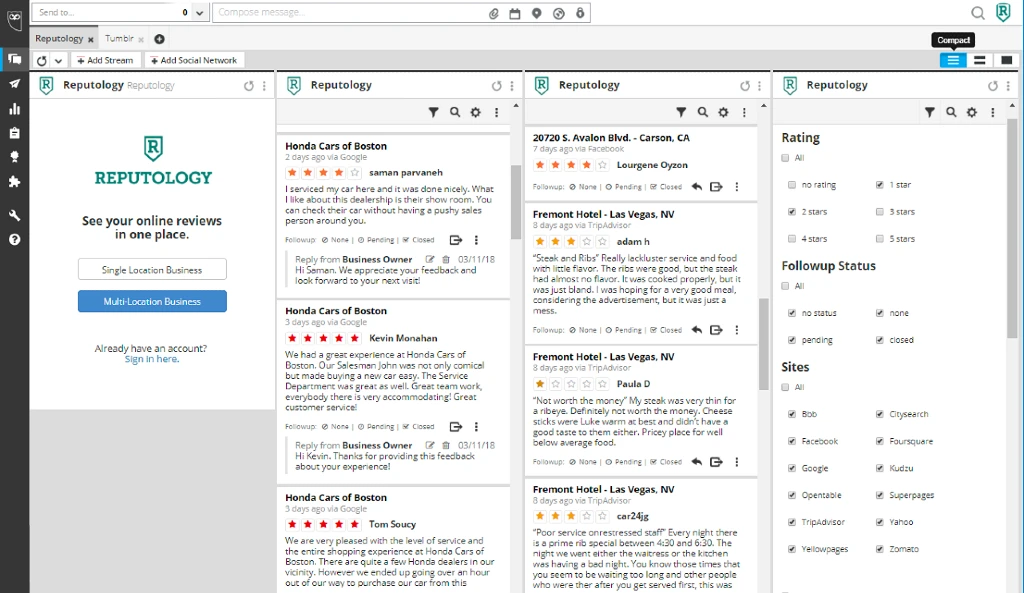Viewport: 1024px width, 593px height.
Task: Click Add Social Network button
Action: [194, 60]
